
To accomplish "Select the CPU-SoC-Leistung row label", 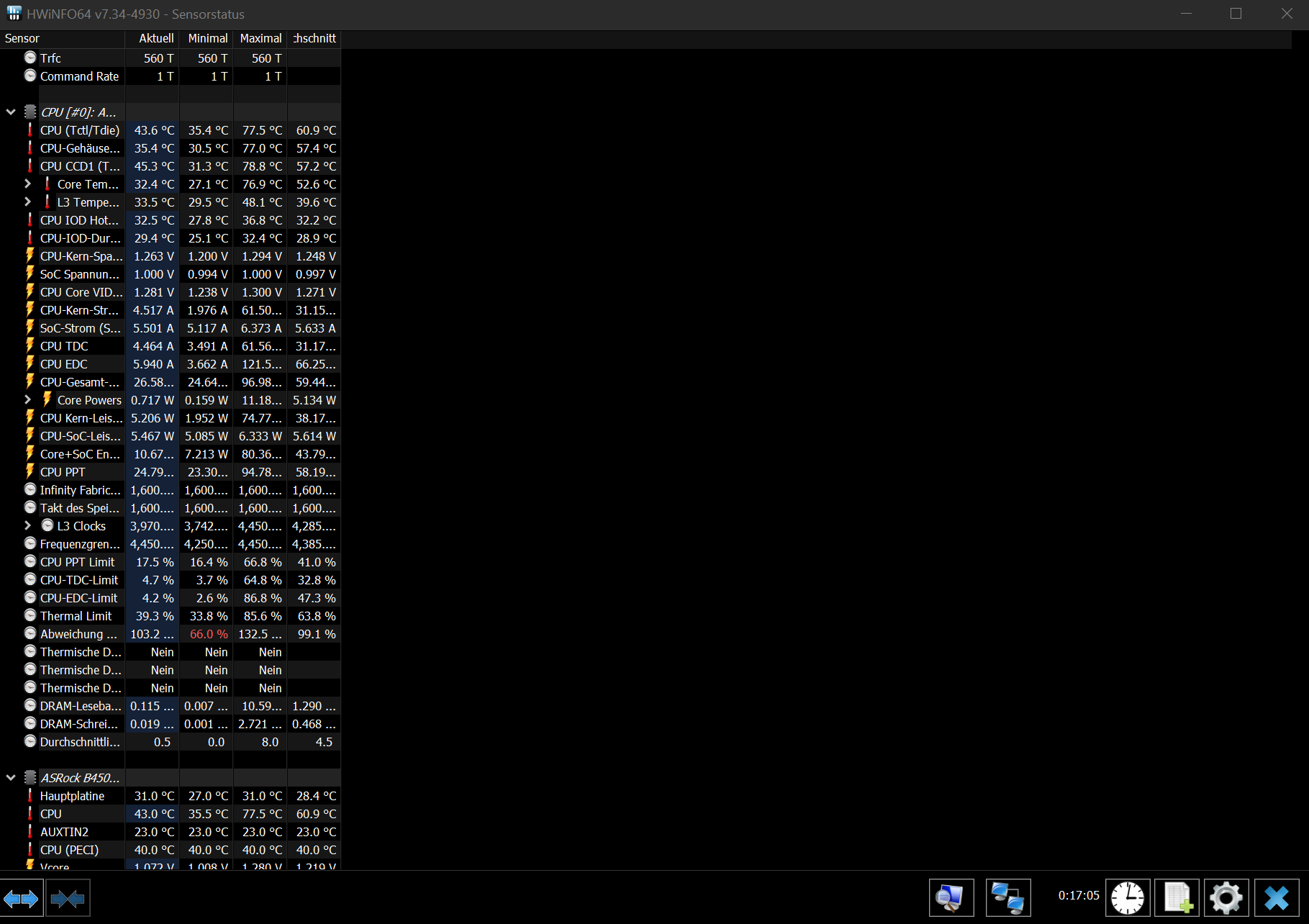I will pyautogui.click(x=80, y=436).
